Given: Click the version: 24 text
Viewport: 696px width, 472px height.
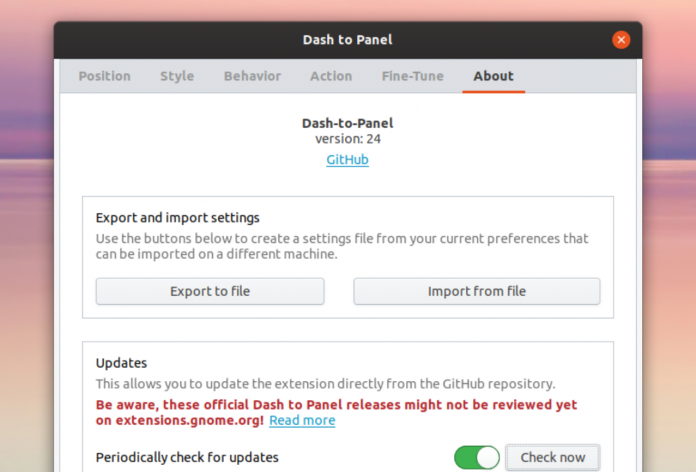Looking at the screenshot, I should (x=347, y=139).
